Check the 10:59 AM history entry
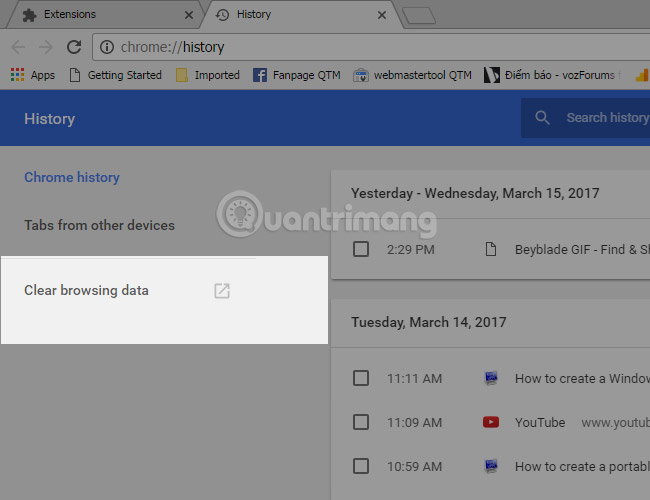 [x=361, y=466]
